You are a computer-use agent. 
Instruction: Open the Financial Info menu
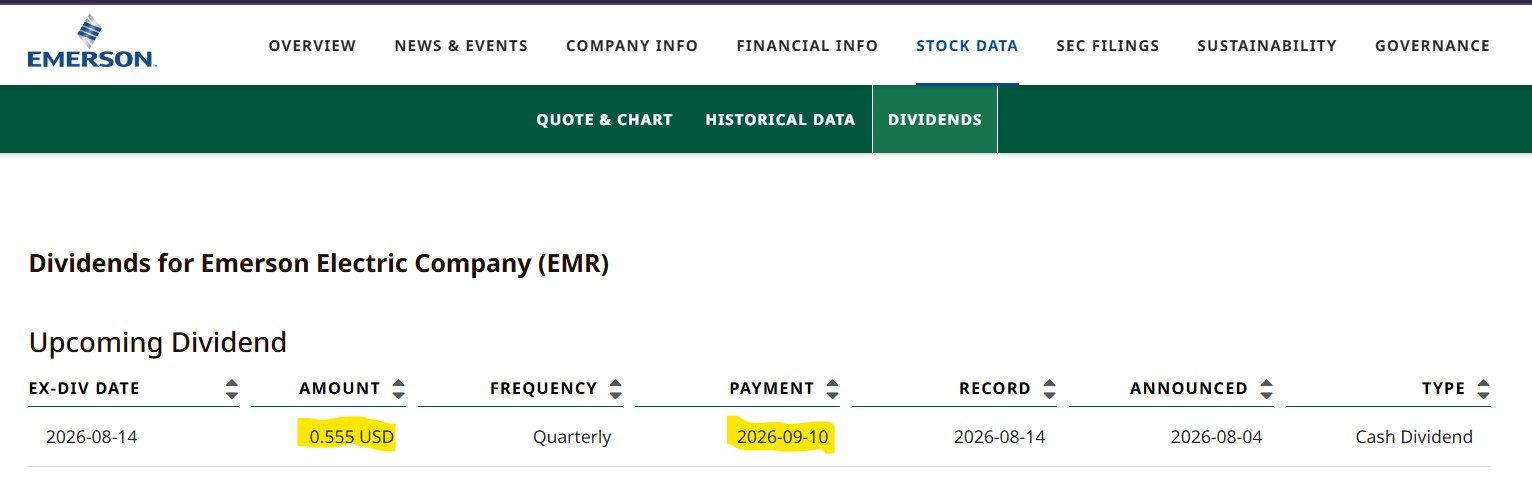pyautogui.click(x=807, y=46)
